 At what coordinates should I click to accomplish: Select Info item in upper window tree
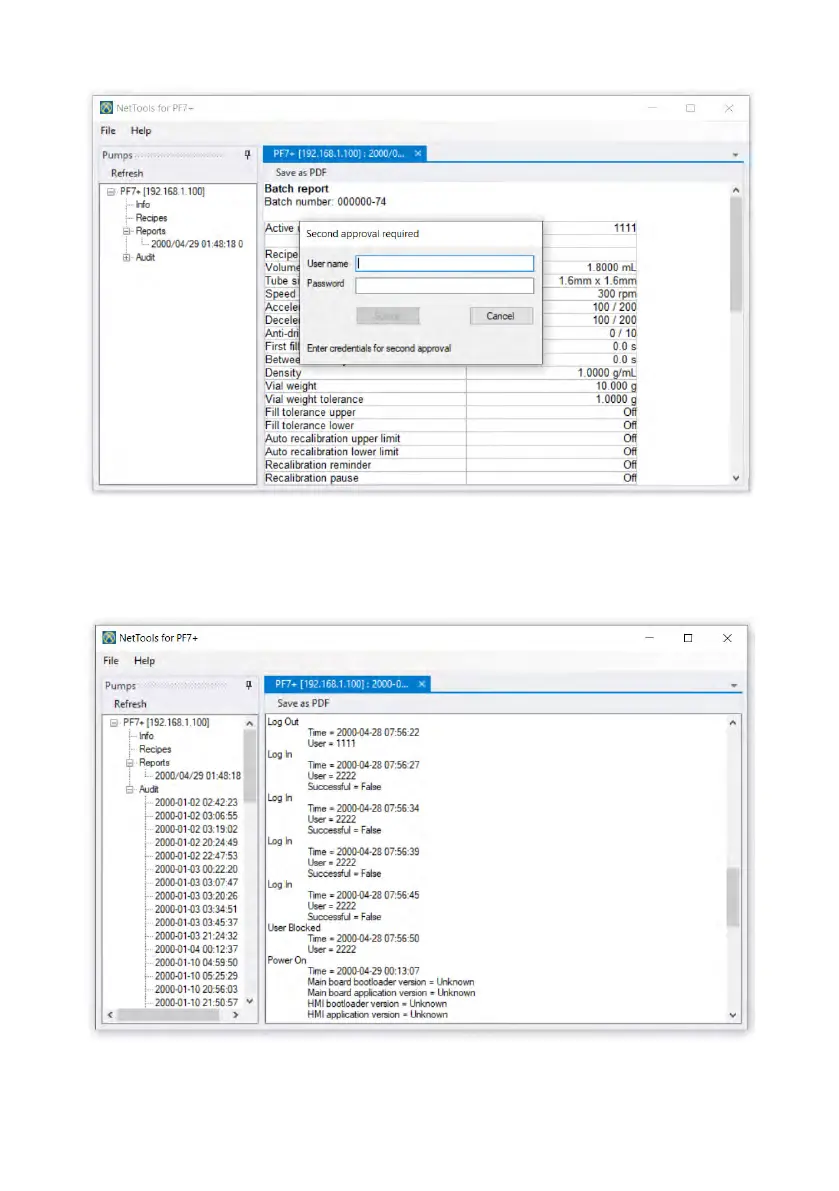pyautogui.click(x=143, y=204)
